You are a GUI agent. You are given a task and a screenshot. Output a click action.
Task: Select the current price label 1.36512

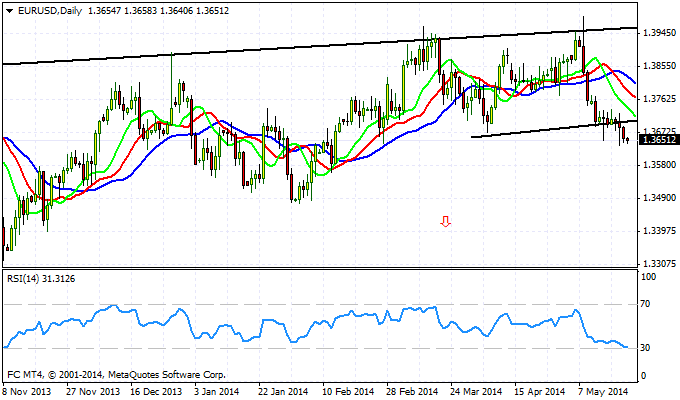pyautogui.click(x=660, y=140)
